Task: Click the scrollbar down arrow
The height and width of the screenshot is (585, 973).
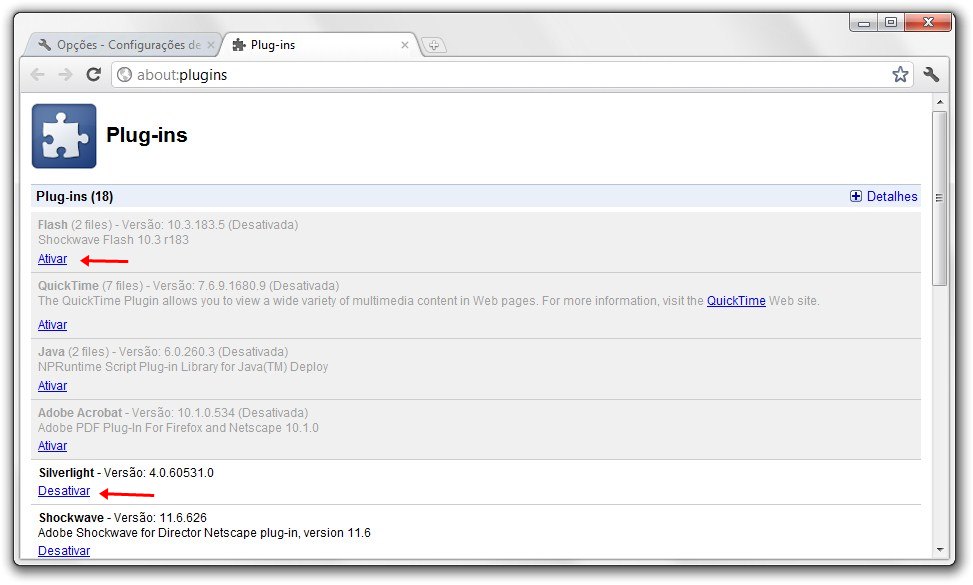Action: (939, 550)
